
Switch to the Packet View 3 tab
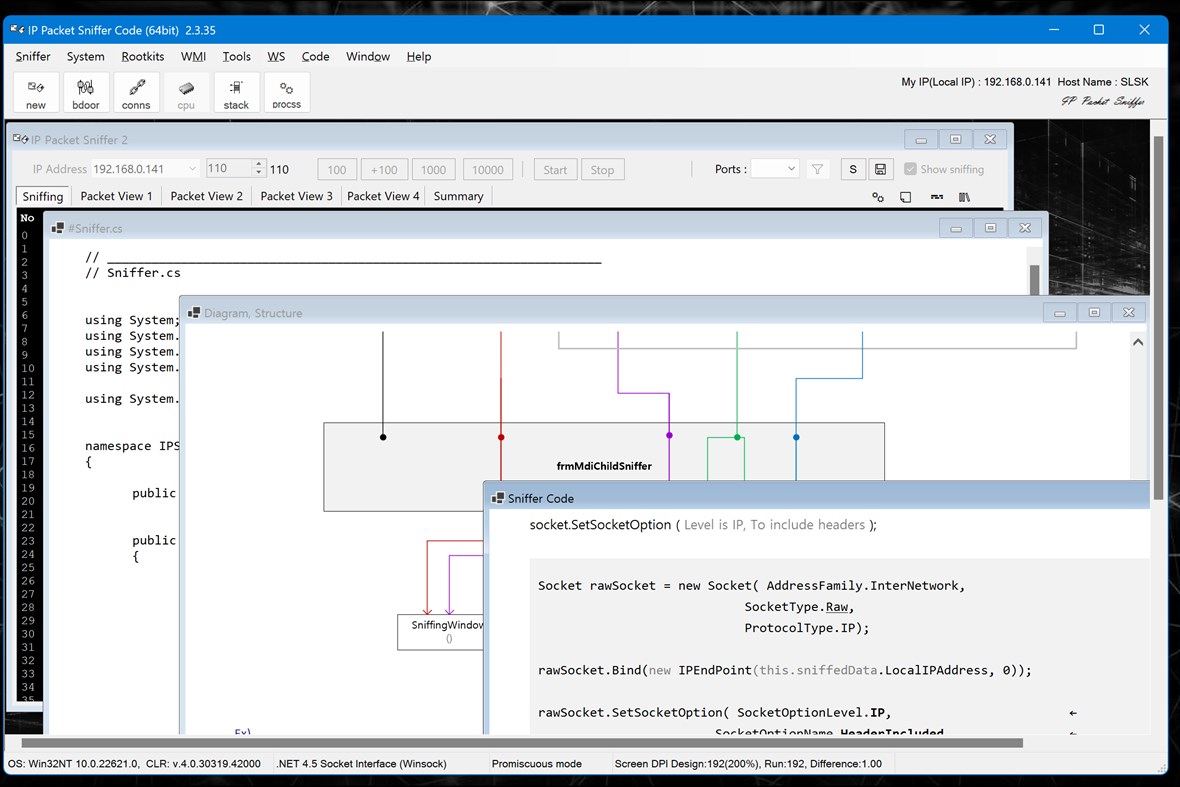pos(297,196)
